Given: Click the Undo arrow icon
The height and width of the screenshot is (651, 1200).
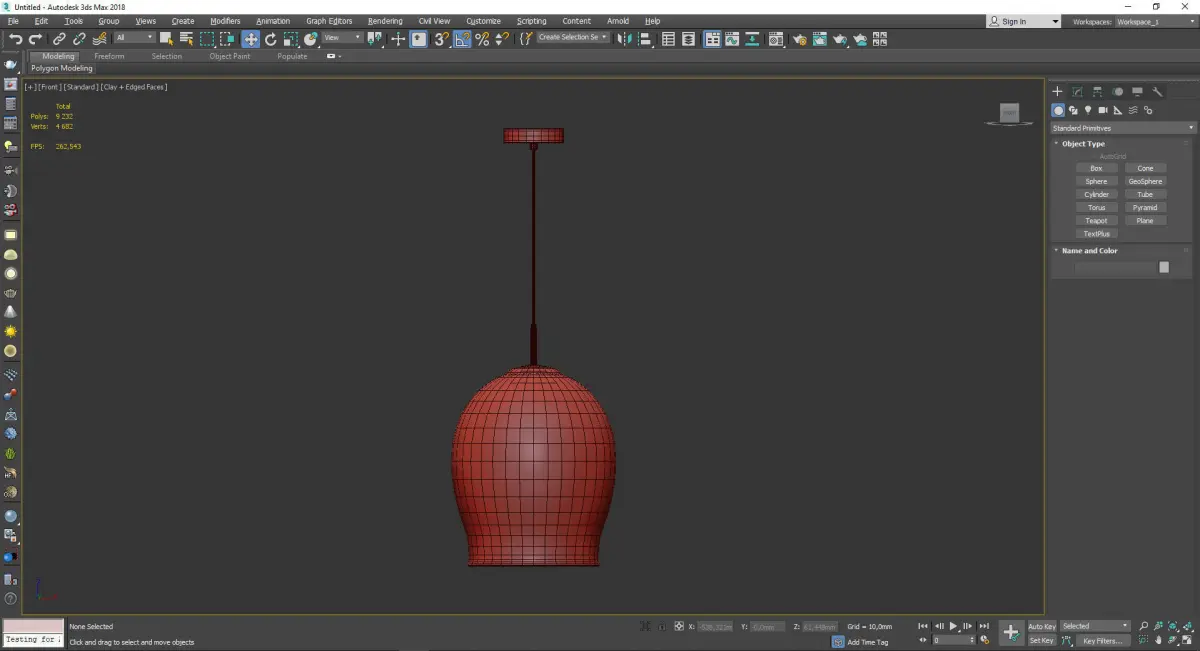Looking at the screenshot, I should coord(16,39).
